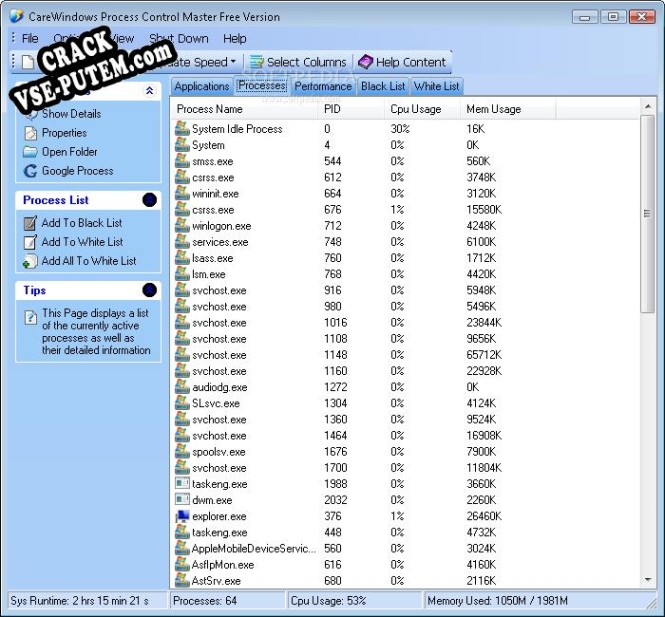Collapse the Process List panel

tap(149, 200)
